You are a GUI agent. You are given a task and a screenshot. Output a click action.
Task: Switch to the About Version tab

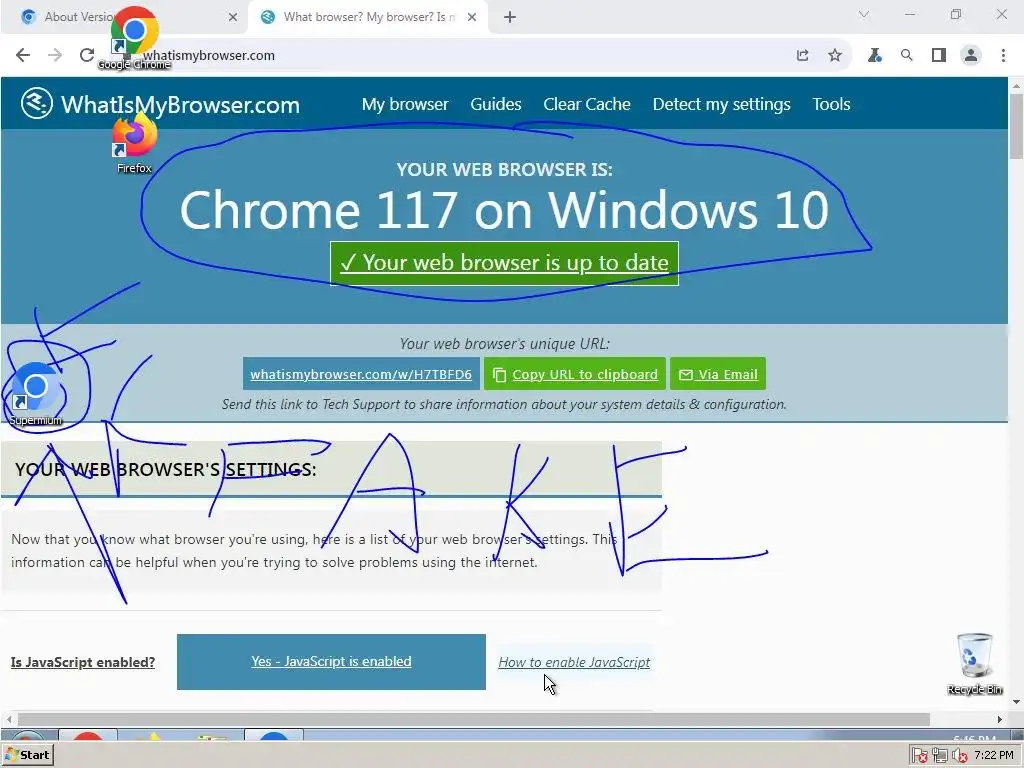pyautogui.click(x=123, y=17)
